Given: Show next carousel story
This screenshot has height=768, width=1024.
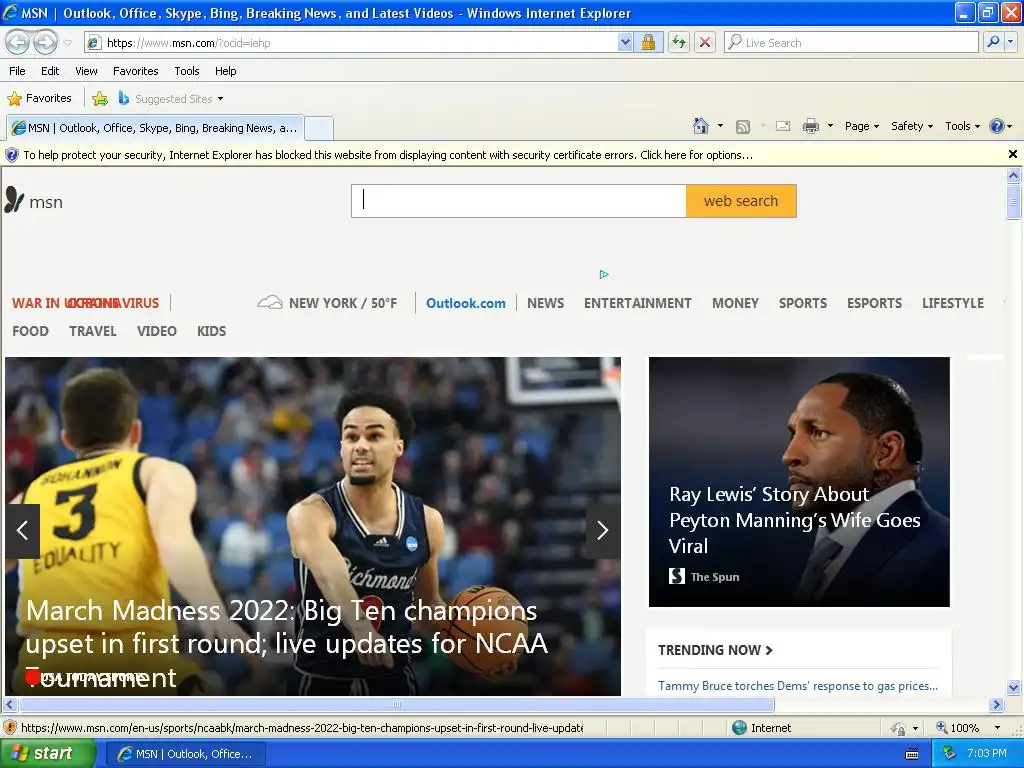Looking at the screenshot, I should click(602, 530).
